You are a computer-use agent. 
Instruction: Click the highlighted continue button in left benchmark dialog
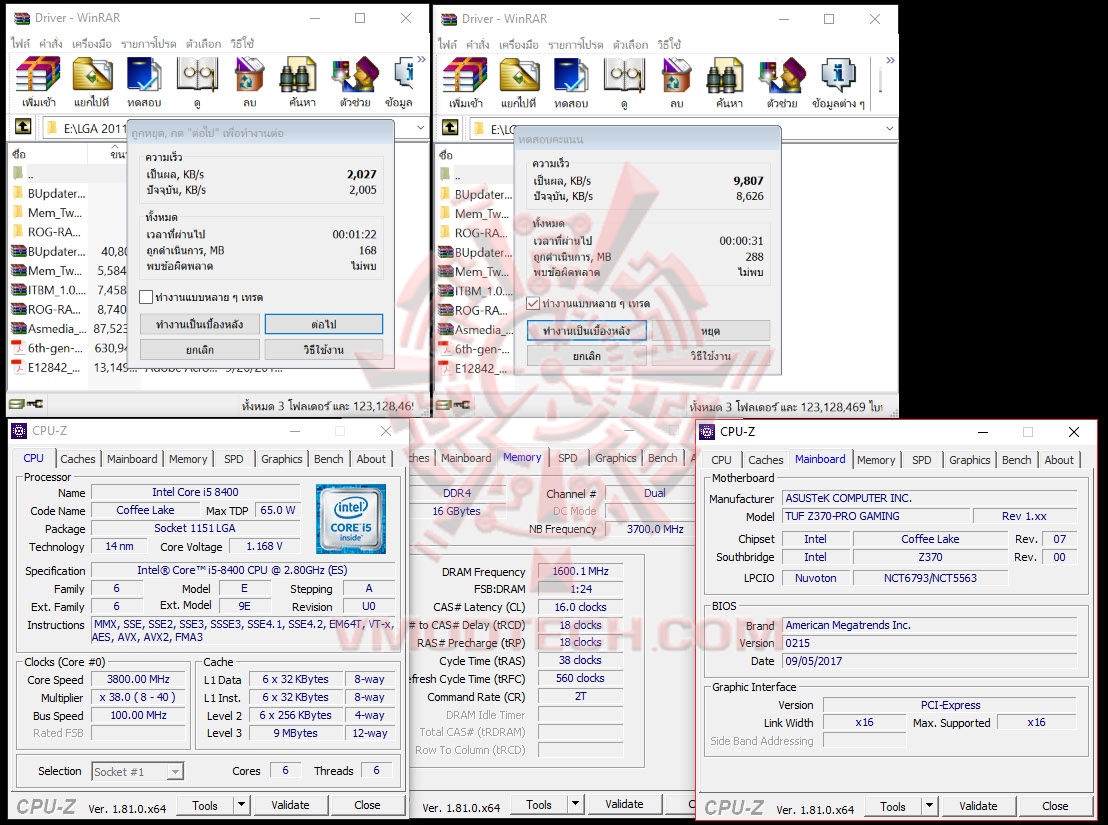[x=324, y=324]
